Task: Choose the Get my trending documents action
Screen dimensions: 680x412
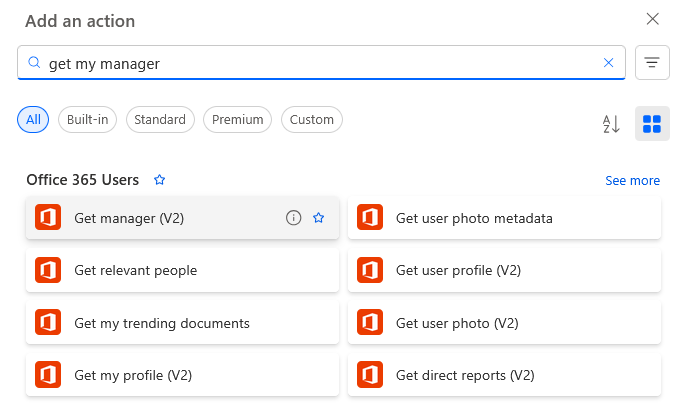Action: click(182, 323)
